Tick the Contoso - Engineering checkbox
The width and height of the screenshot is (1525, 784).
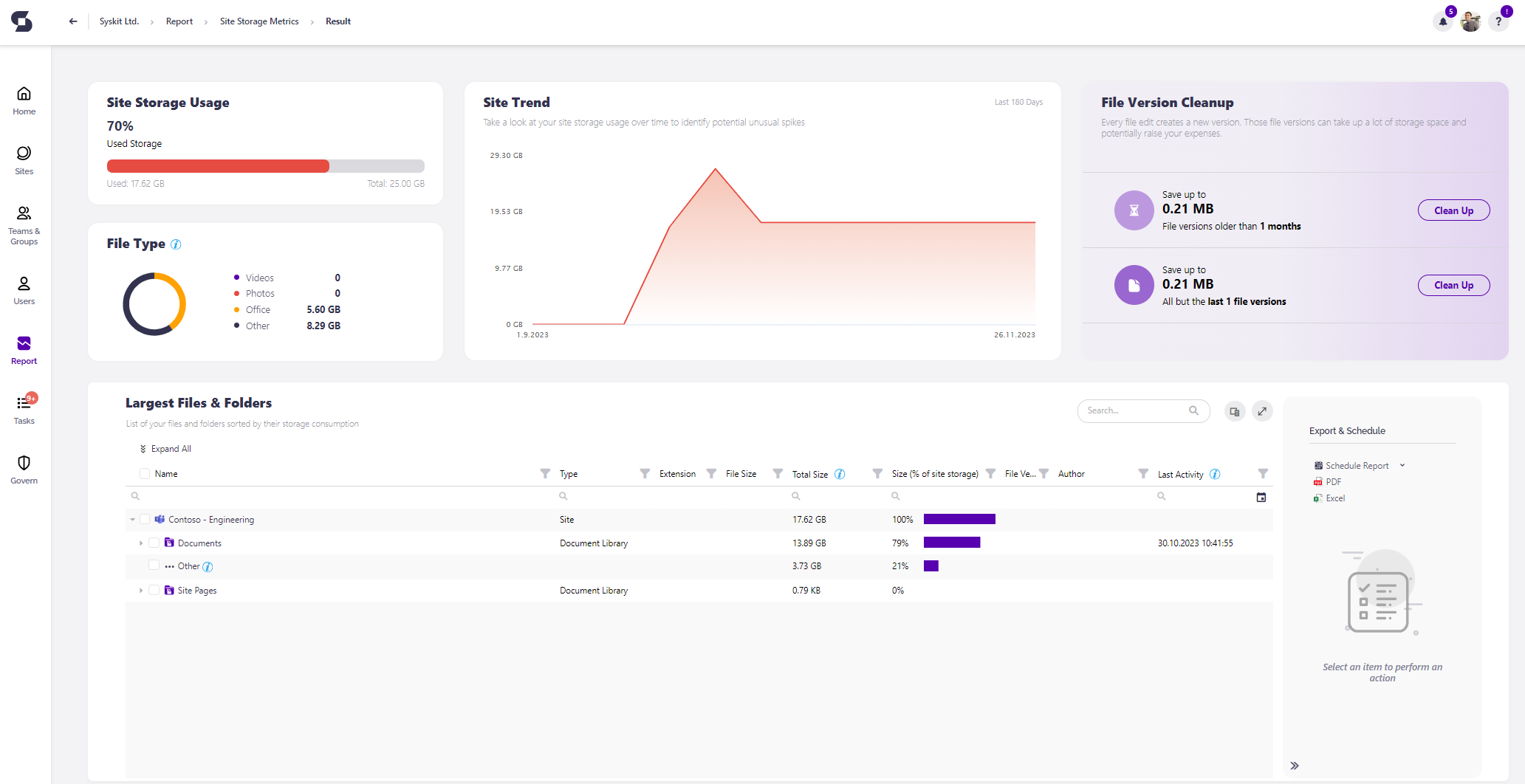(145, 519)
